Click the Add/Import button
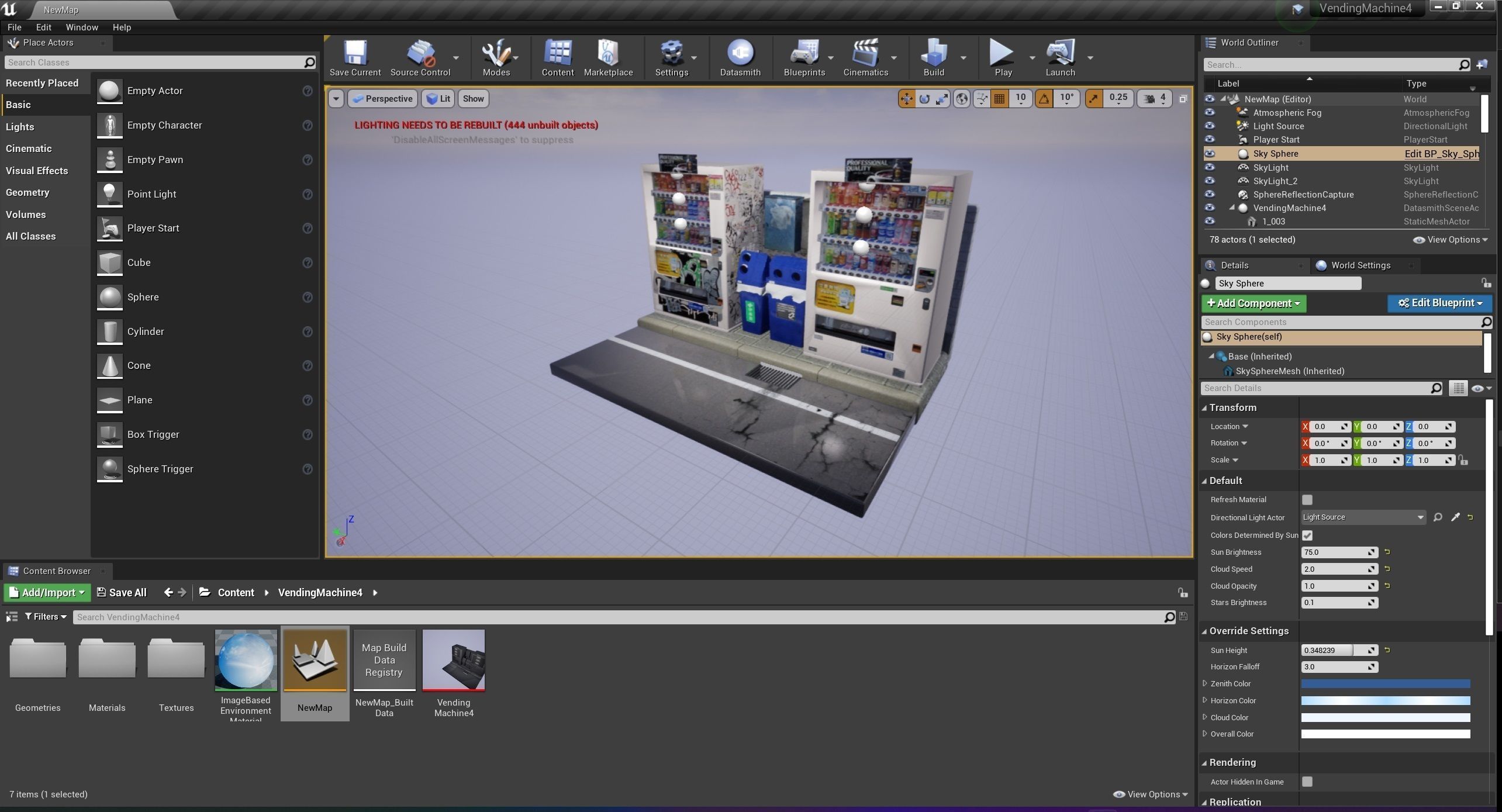1502x812 pixels. click(47, 593)
